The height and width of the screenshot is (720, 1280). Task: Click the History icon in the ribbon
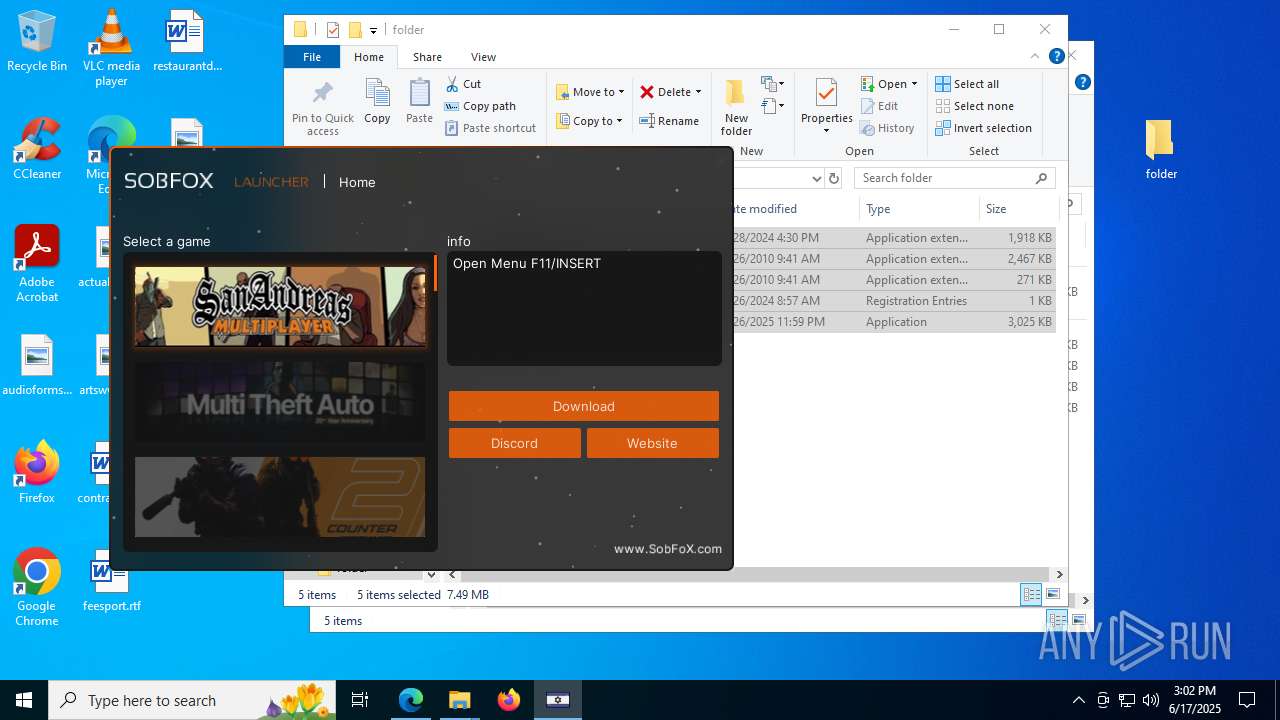pyautogui.click(x=868, y=128)
